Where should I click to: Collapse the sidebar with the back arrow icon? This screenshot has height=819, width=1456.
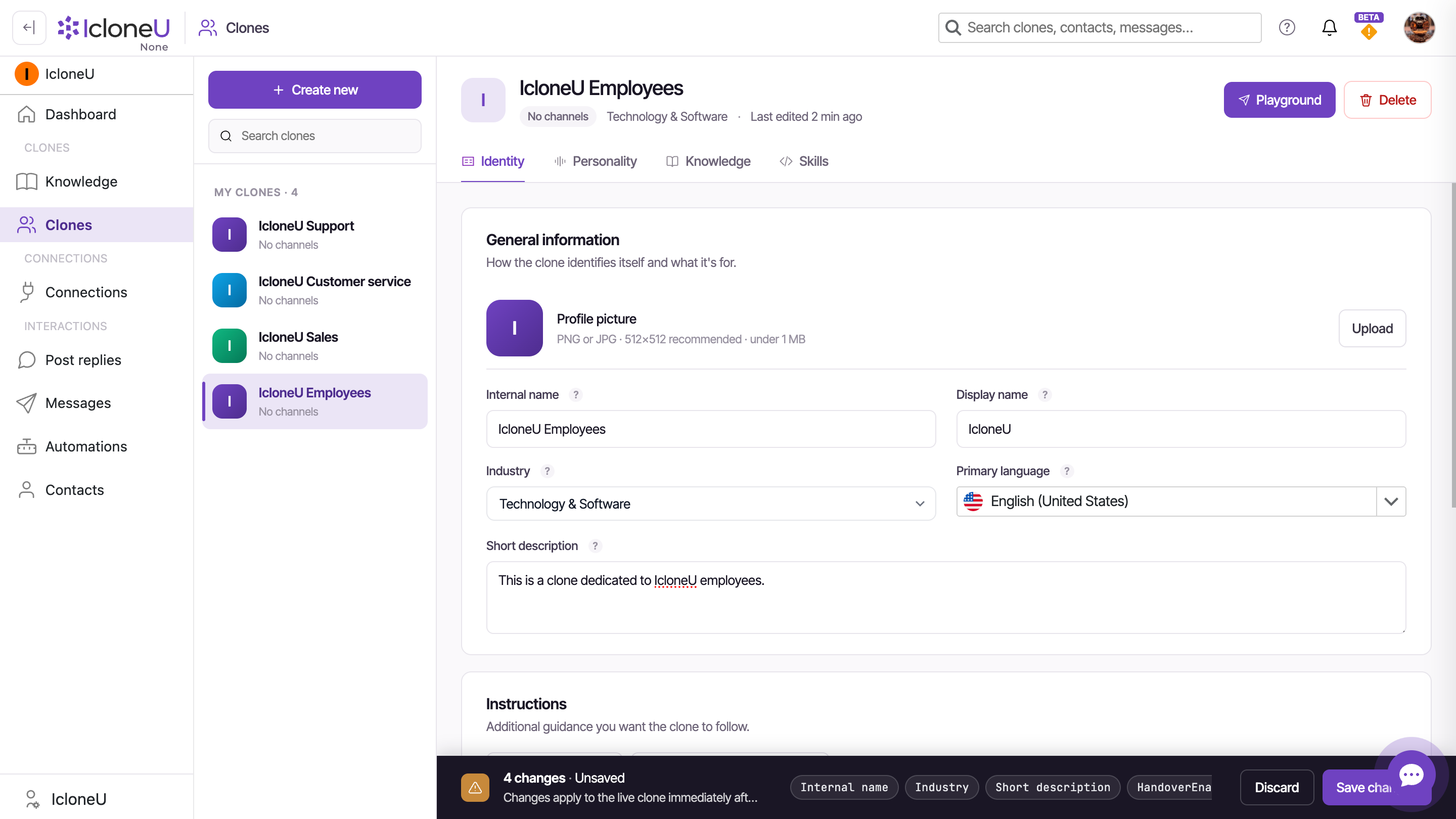(29, 27)
